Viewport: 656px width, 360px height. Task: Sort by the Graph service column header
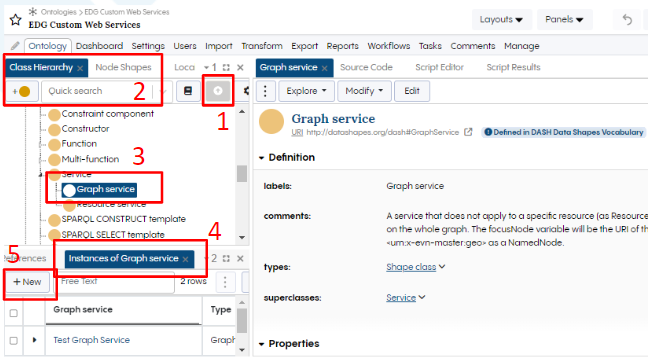coord(83,310)
